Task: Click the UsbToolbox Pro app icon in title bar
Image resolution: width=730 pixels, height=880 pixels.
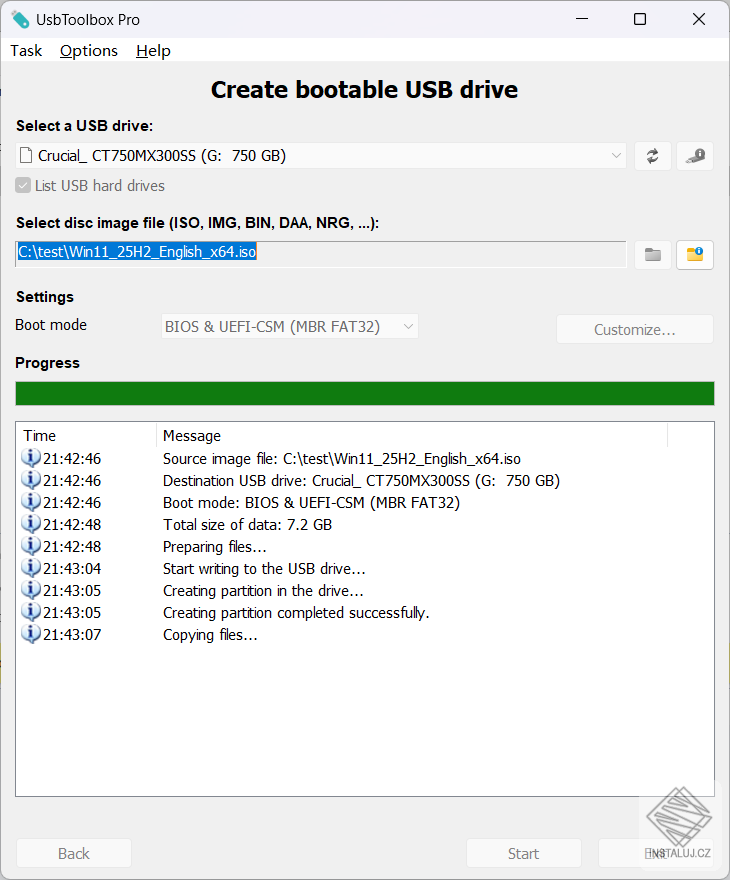Action: pos(20,20)
